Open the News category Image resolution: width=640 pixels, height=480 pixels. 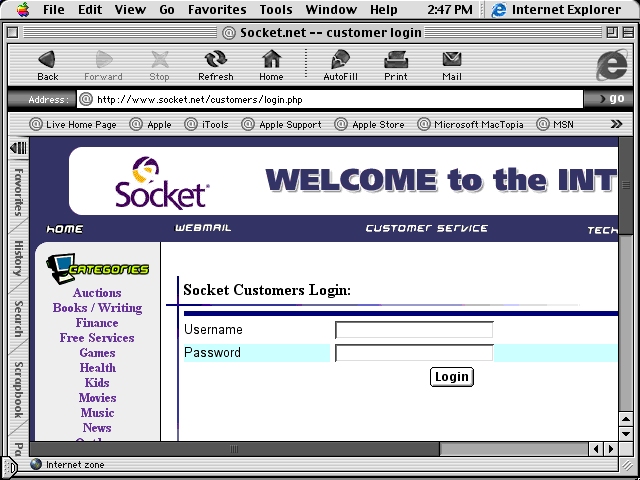click(x=97, y=428)
